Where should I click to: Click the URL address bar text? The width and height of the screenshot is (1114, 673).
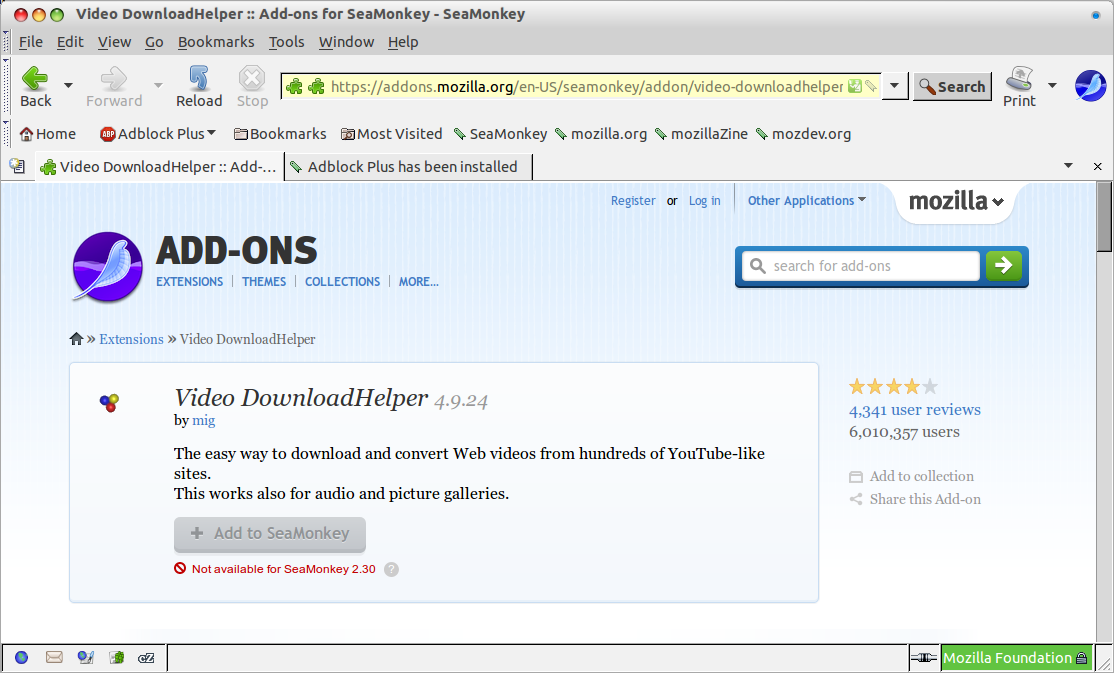[x=587, y=87]
